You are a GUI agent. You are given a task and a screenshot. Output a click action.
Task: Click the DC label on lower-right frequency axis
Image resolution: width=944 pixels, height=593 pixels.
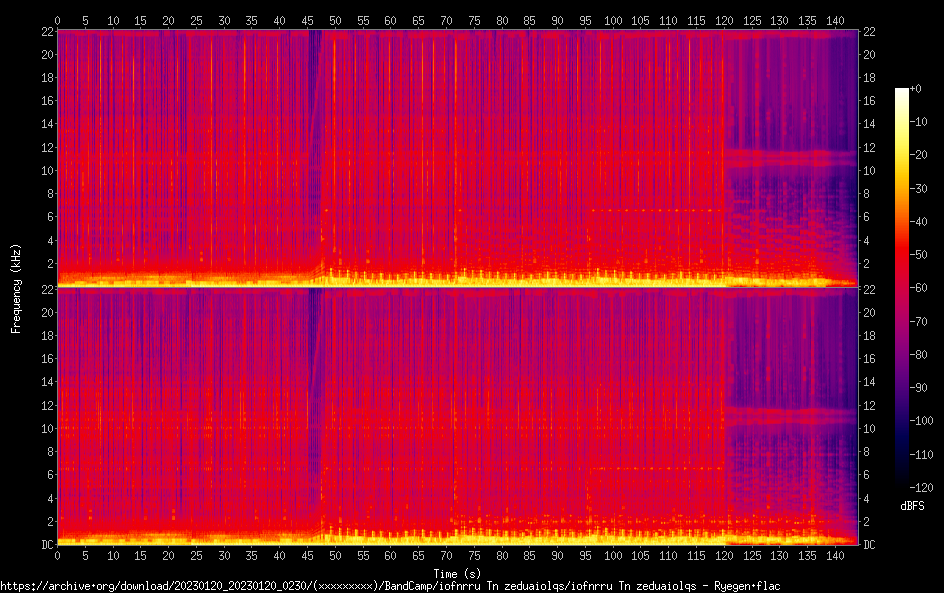(x=870, y=544)
